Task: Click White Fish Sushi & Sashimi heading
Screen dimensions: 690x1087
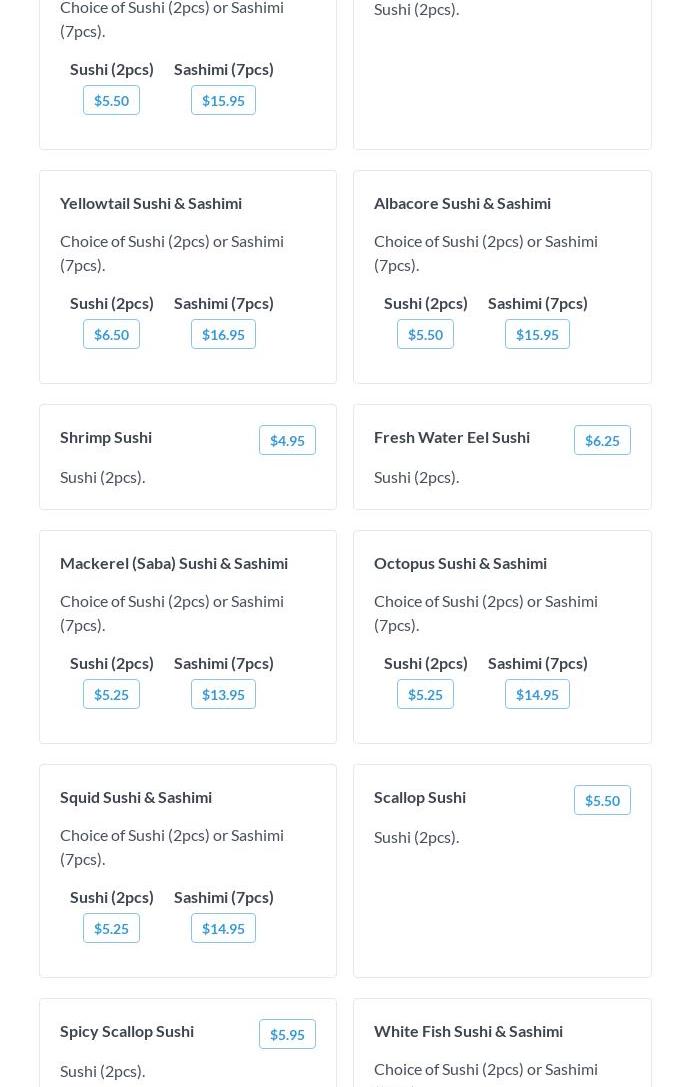Action: point(468,1031)
